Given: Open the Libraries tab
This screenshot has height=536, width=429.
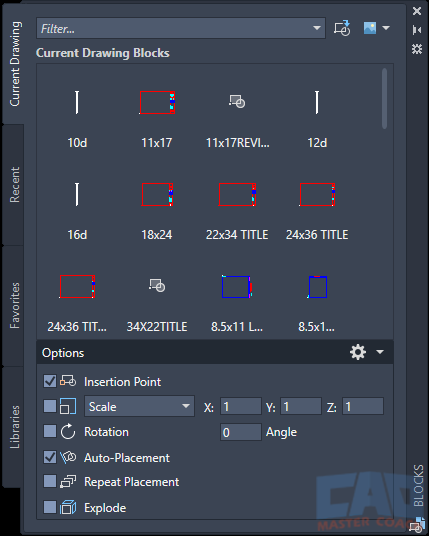Looking at the screenshot, I should (x=14, y=427).
